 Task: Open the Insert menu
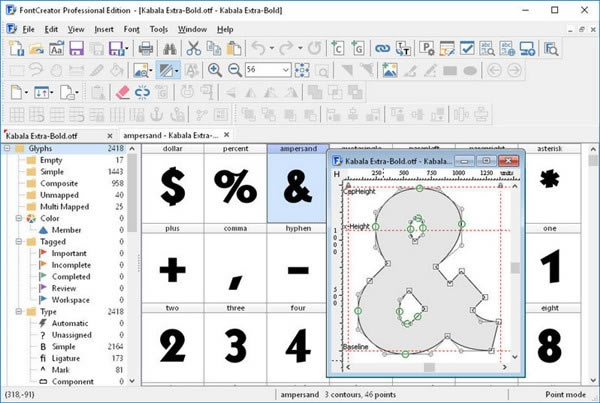coord(104,29)
